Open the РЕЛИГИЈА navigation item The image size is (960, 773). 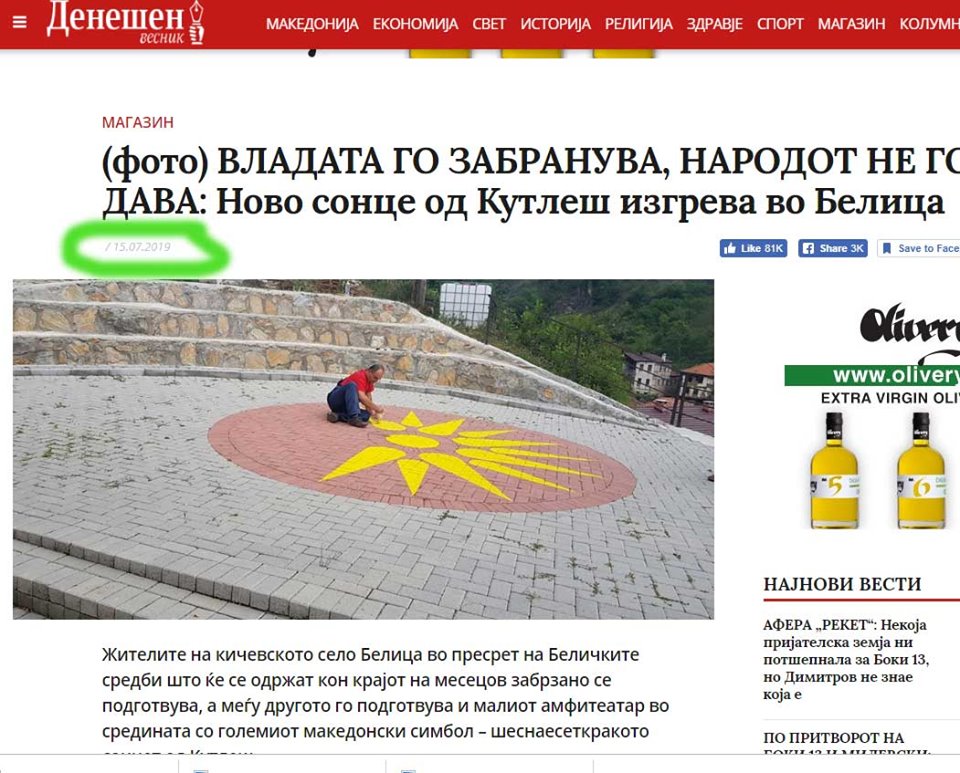click(639, 24)
